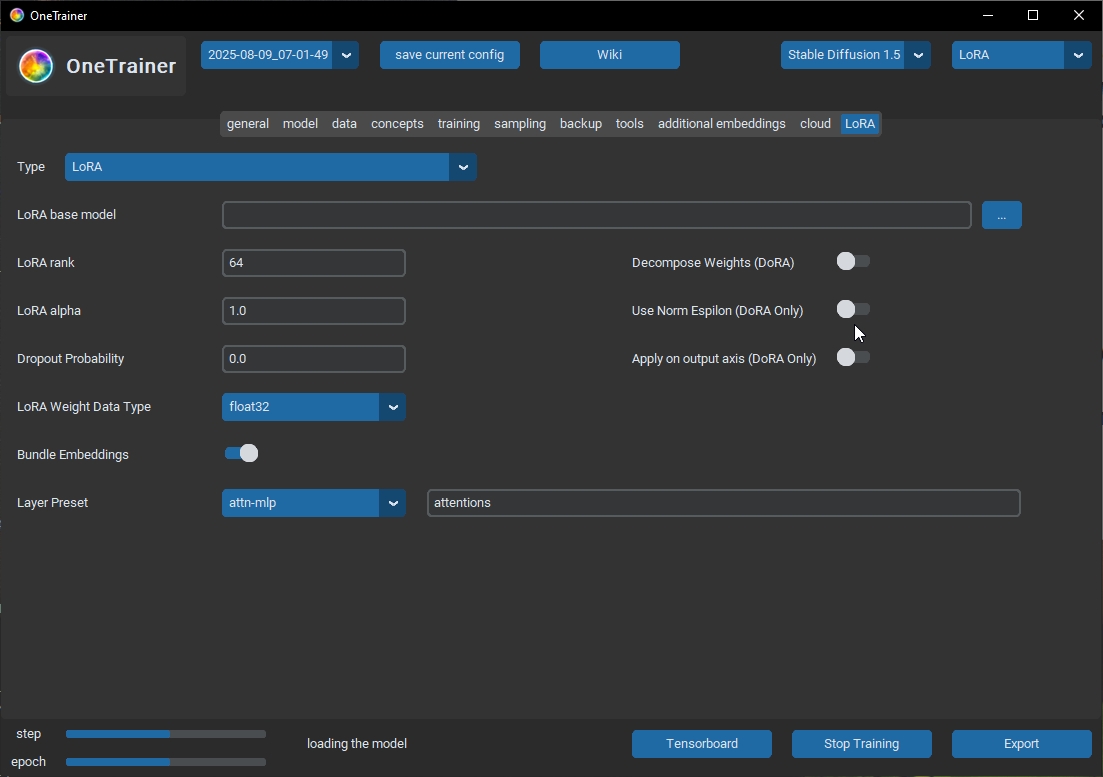Open the Type LoRA dropdown
Image resolution: width=1103 pixels, height=777 pixels.
point(271,167)
